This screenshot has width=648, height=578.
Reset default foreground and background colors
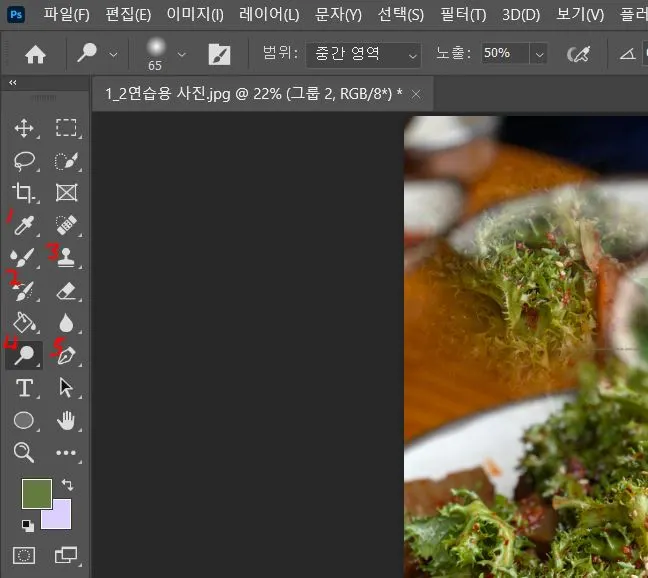pos(28,526)
